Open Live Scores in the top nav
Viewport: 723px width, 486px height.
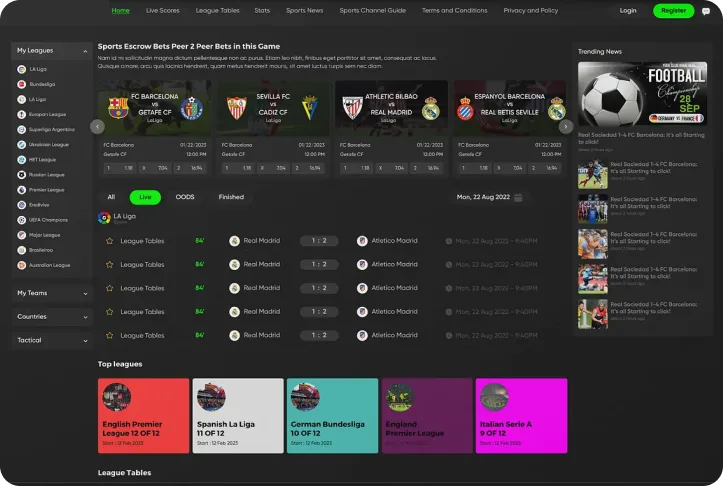(163, 11)
